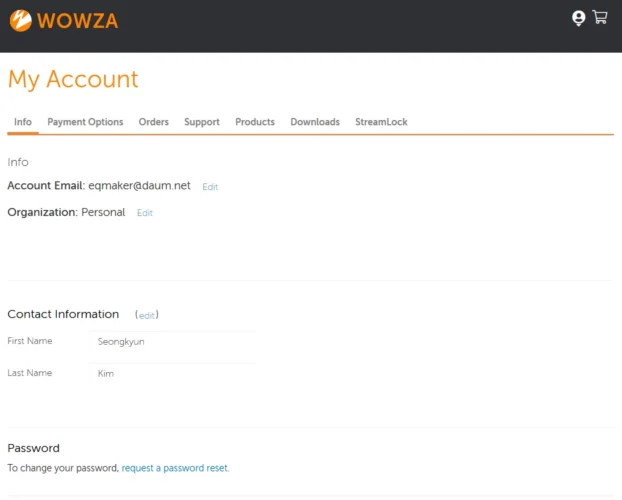Viewport: 622px width, 500px height.
Task: Open the StreamLock tab
Action: click(381, 122)
